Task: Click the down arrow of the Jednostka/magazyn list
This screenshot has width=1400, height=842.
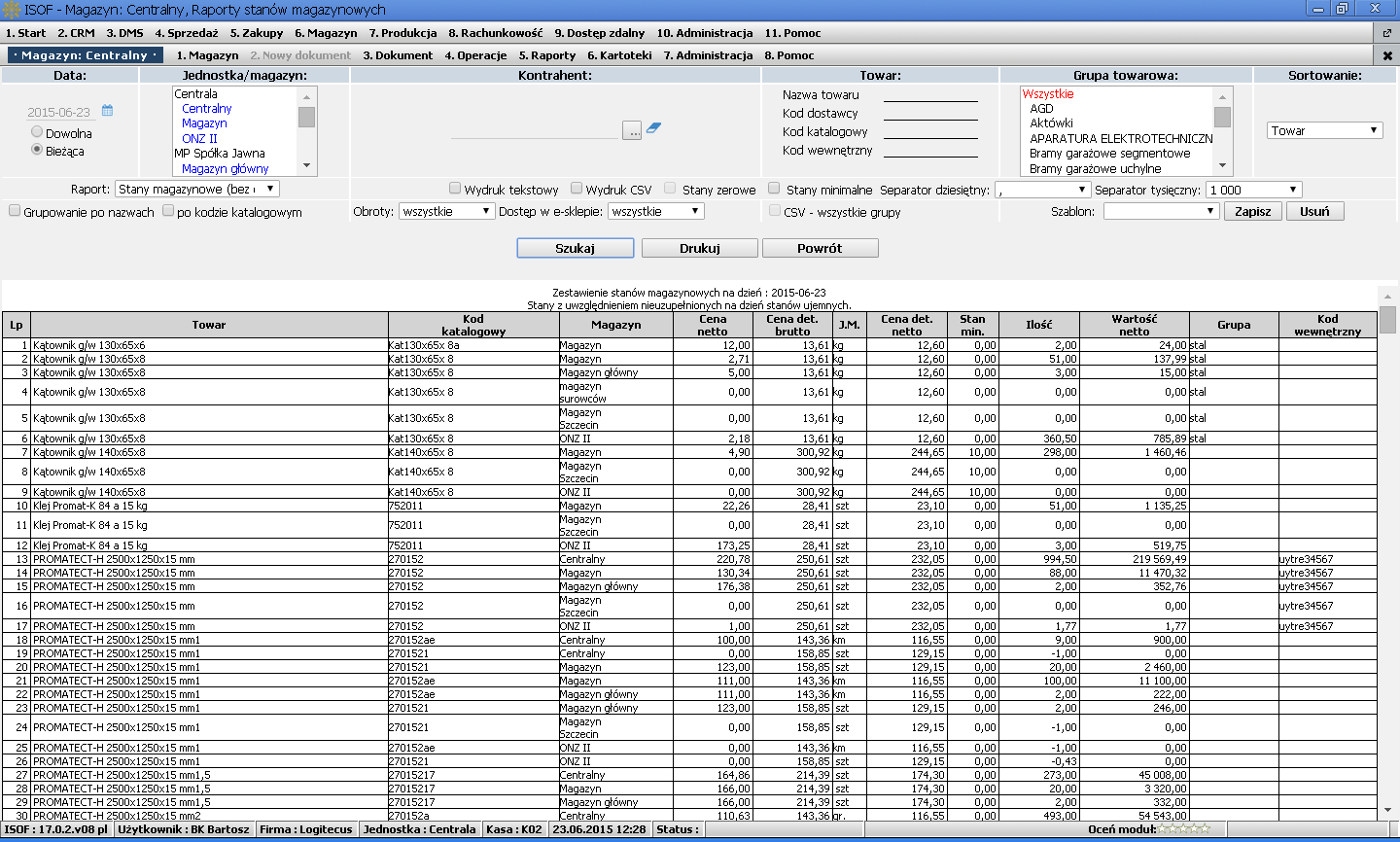Action: 307,166
